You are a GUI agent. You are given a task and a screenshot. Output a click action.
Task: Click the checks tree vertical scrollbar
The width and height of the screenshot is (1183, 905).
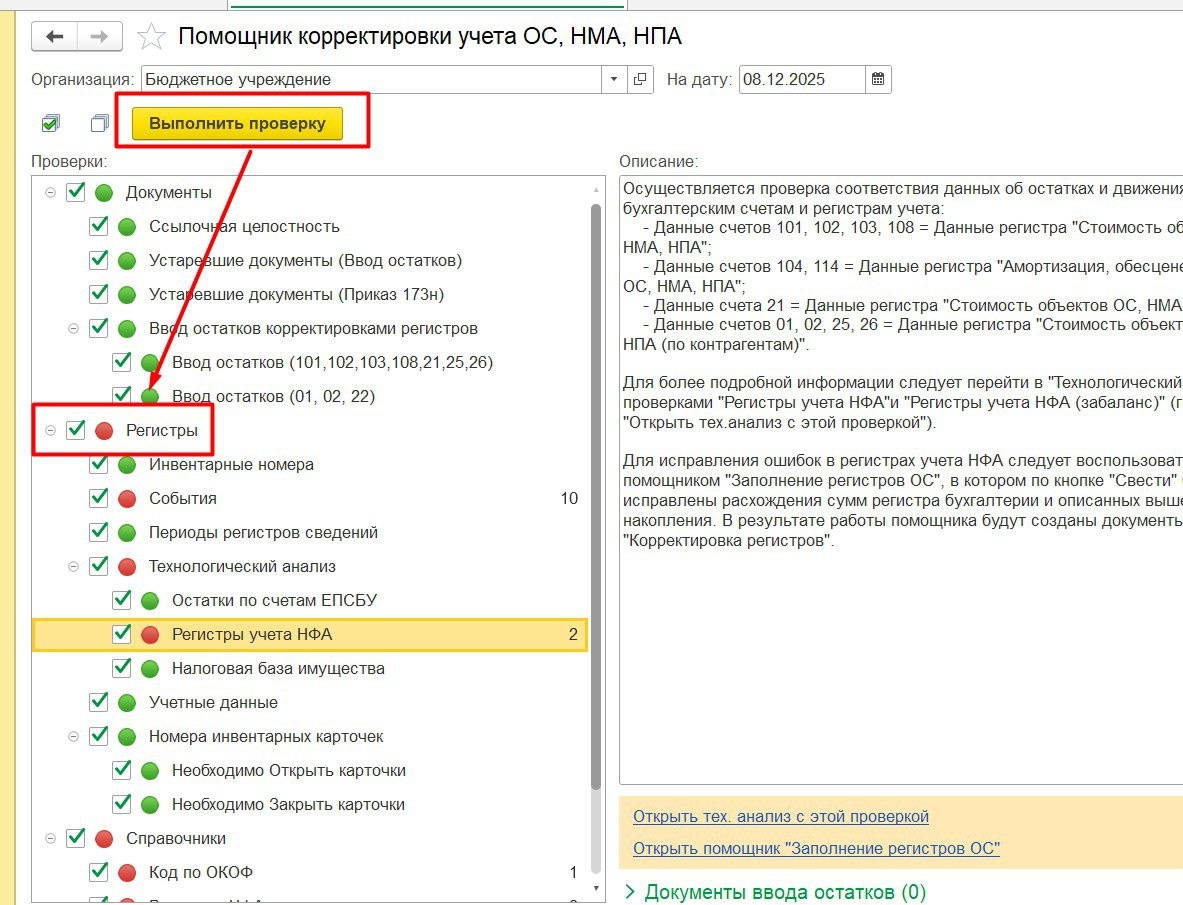(x=596, y=498)
